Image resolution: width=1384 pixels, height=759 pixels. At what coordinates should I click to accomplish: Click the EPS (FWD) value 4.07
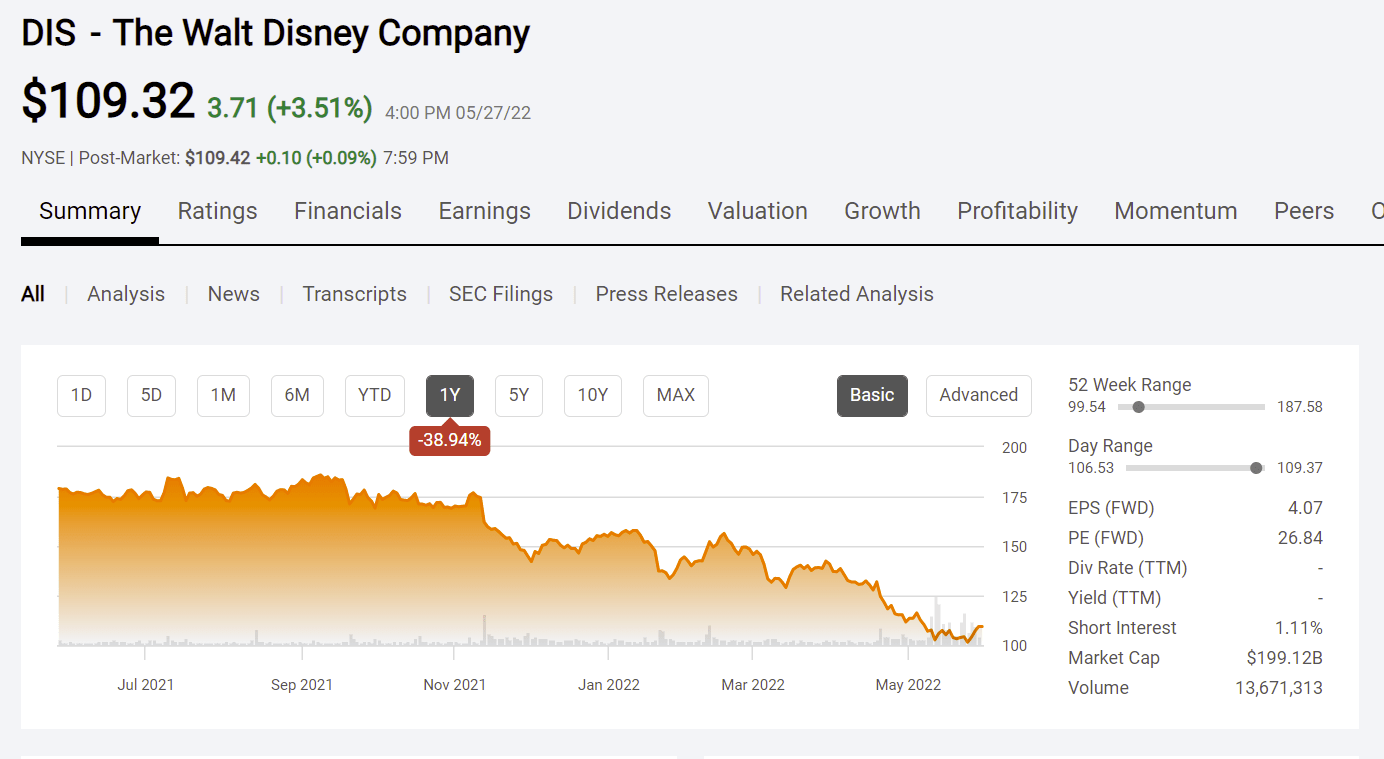click(1305, 508)
